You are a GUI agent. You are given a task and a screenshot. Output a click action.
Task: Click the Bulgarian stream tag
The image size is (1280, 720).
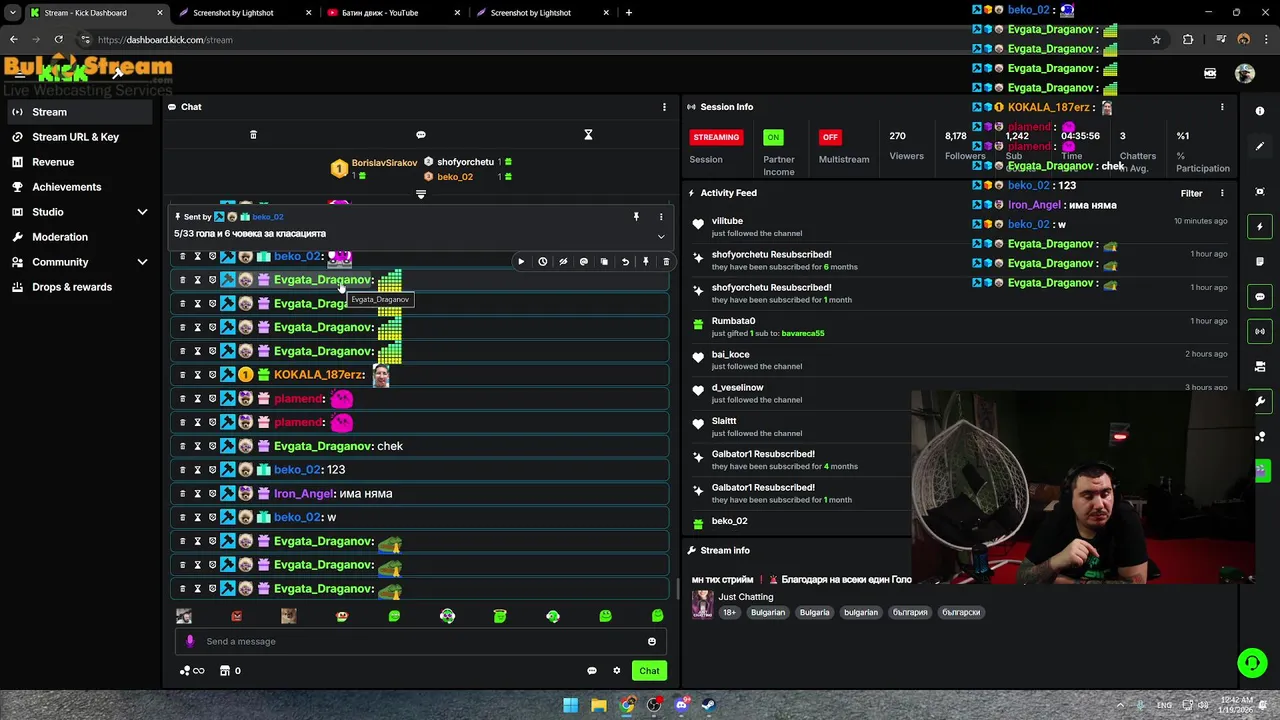(x=768, y=612)
